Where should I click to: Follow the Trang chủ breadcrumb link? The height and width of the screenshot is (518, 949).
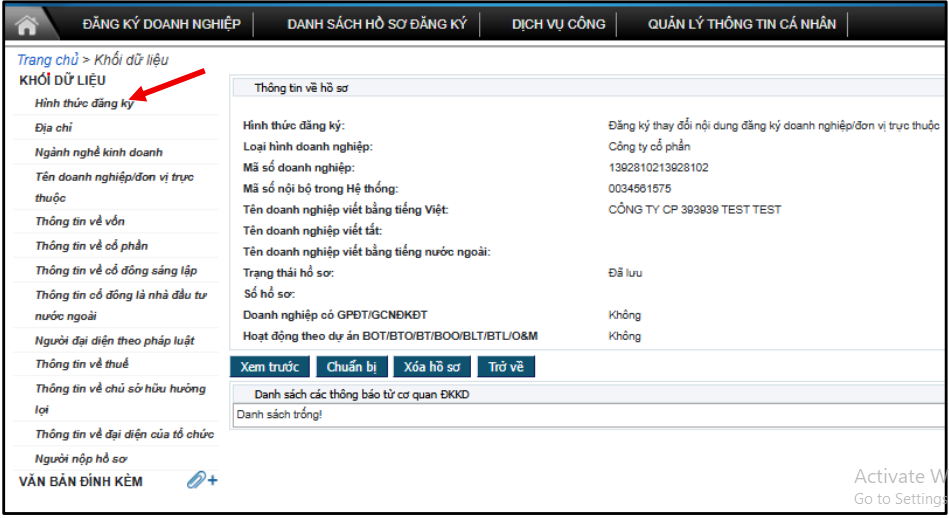pos(47,60)
